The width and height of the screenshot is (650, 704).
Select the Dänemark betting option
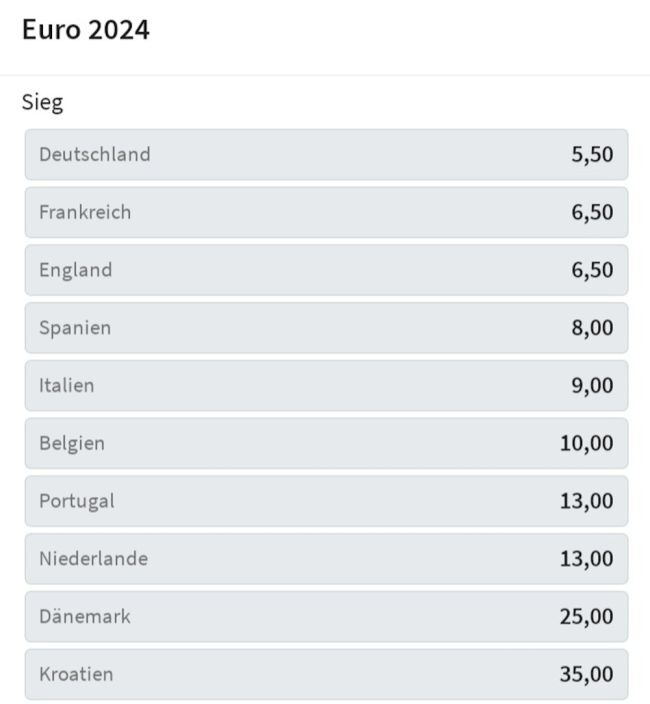coord(326,616)
